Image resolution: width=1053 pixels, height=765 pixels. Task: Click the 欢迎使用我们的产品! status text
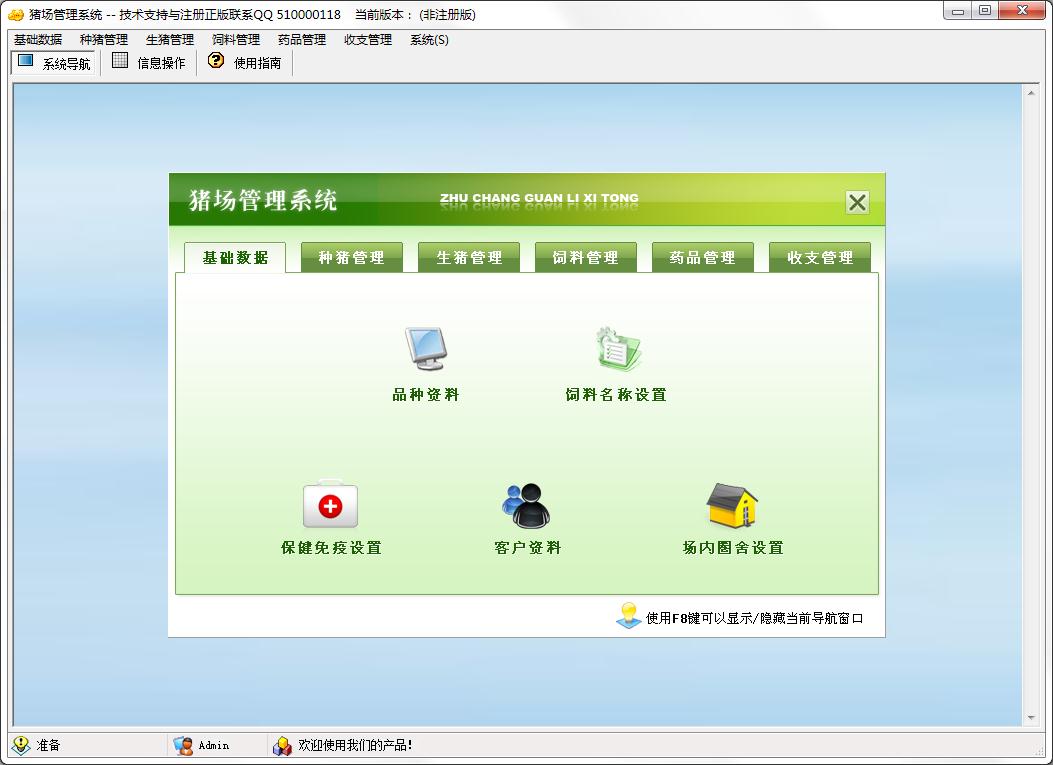coord(355,745)
